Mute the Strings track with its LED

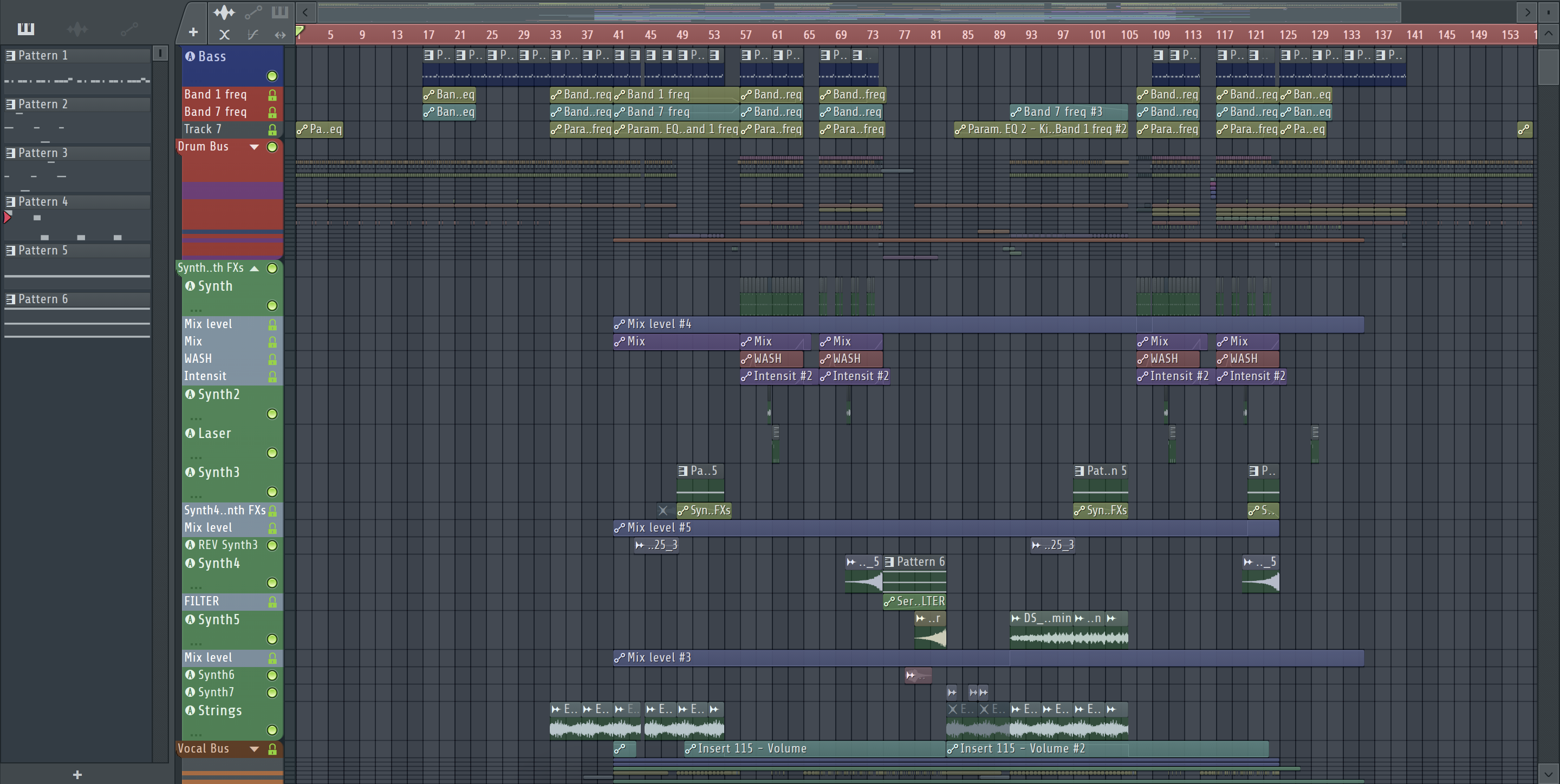pos(272,730)
